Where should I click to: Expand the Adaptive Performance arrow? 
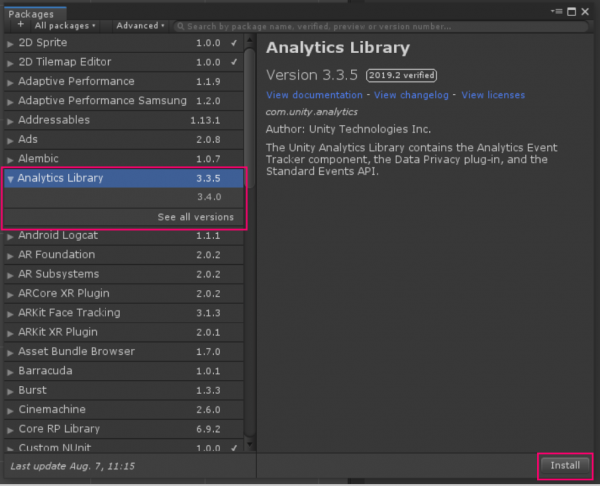click(10, 82)
